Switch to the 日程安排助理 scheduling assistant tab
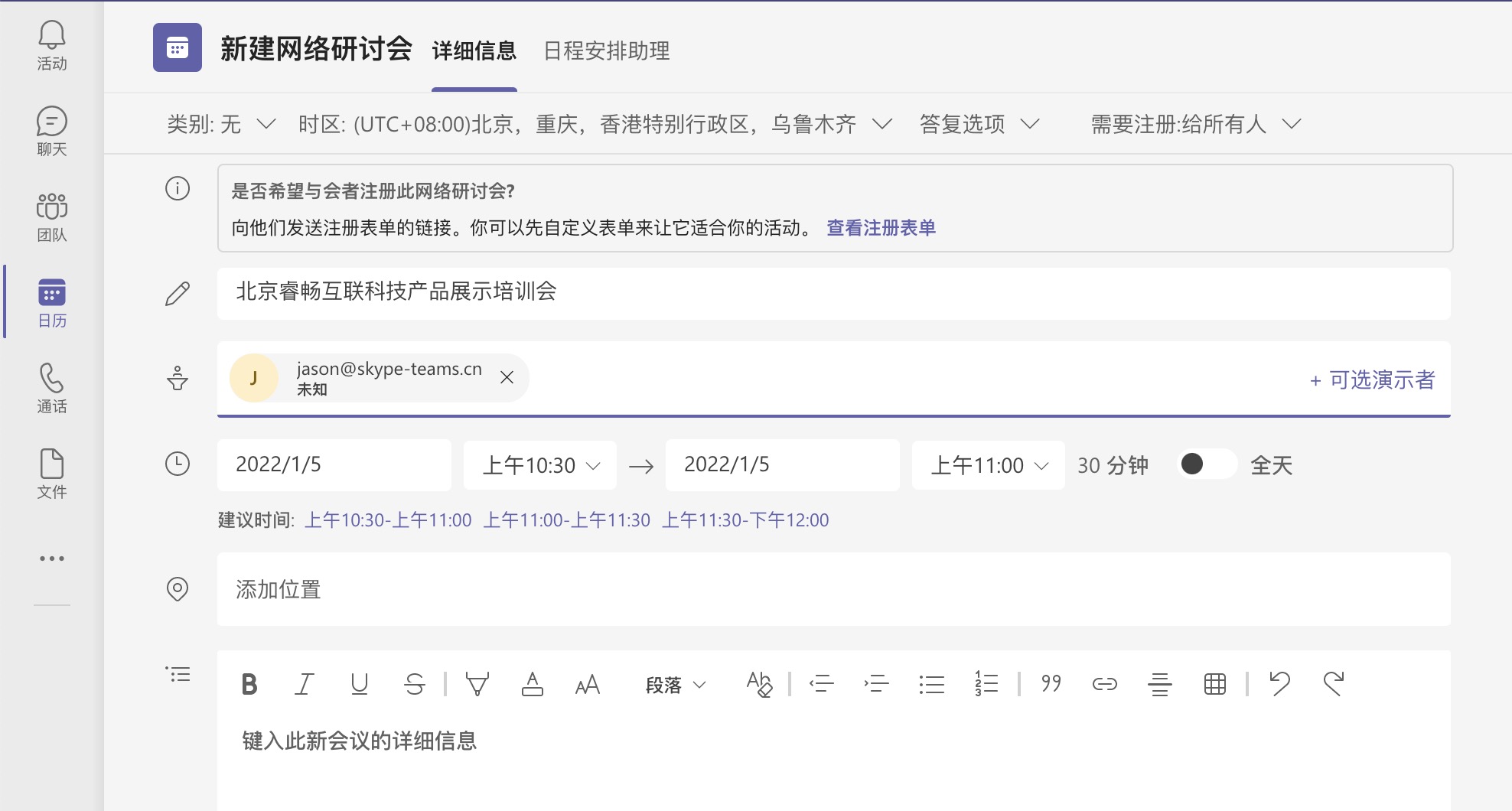1512x811 pixels. [x=607, y=51]
